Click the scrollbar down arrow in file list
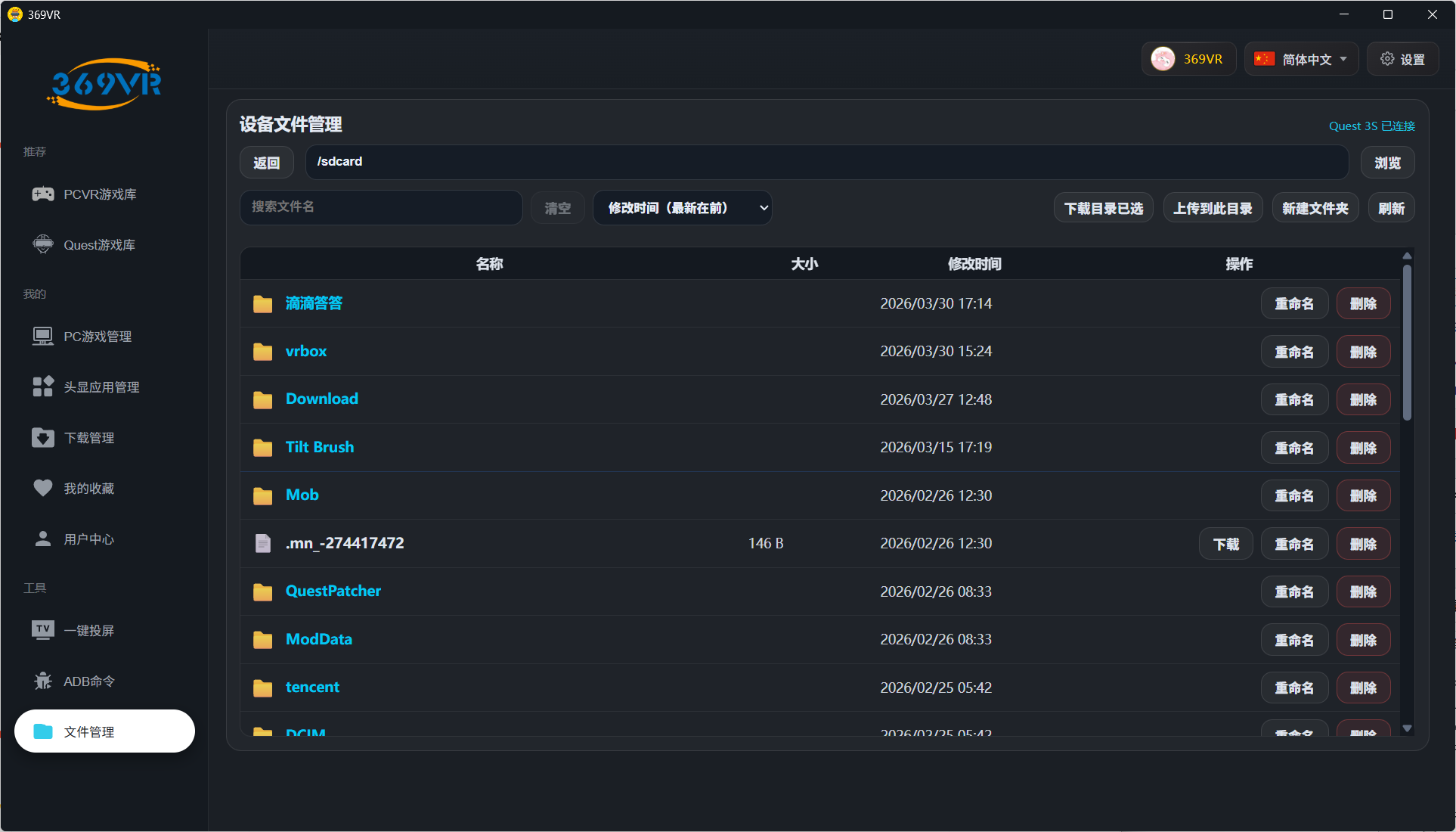Image resolution: width=1456 pixels, height=832 pixels. click(1407, 728)
